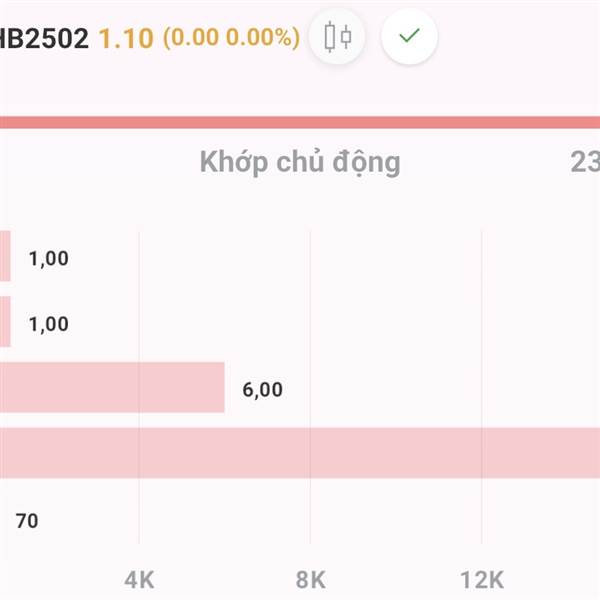The height and width of the screenshot is (600, 600).
Task: Open the candlestick chart icon
Action: [337, 36]
